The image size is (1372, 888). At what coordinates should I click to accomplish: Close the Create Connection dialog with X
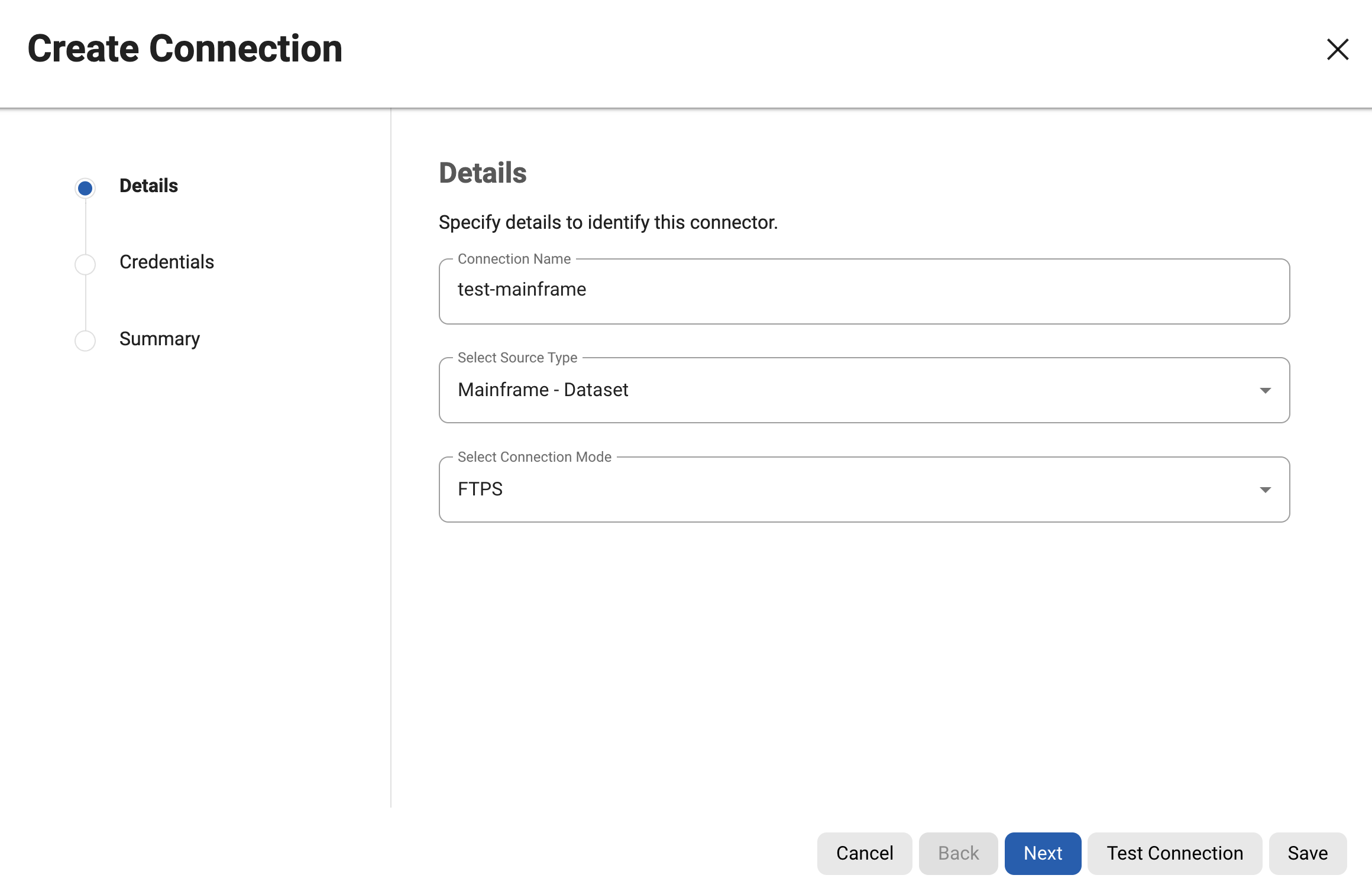click(1337, 50)
